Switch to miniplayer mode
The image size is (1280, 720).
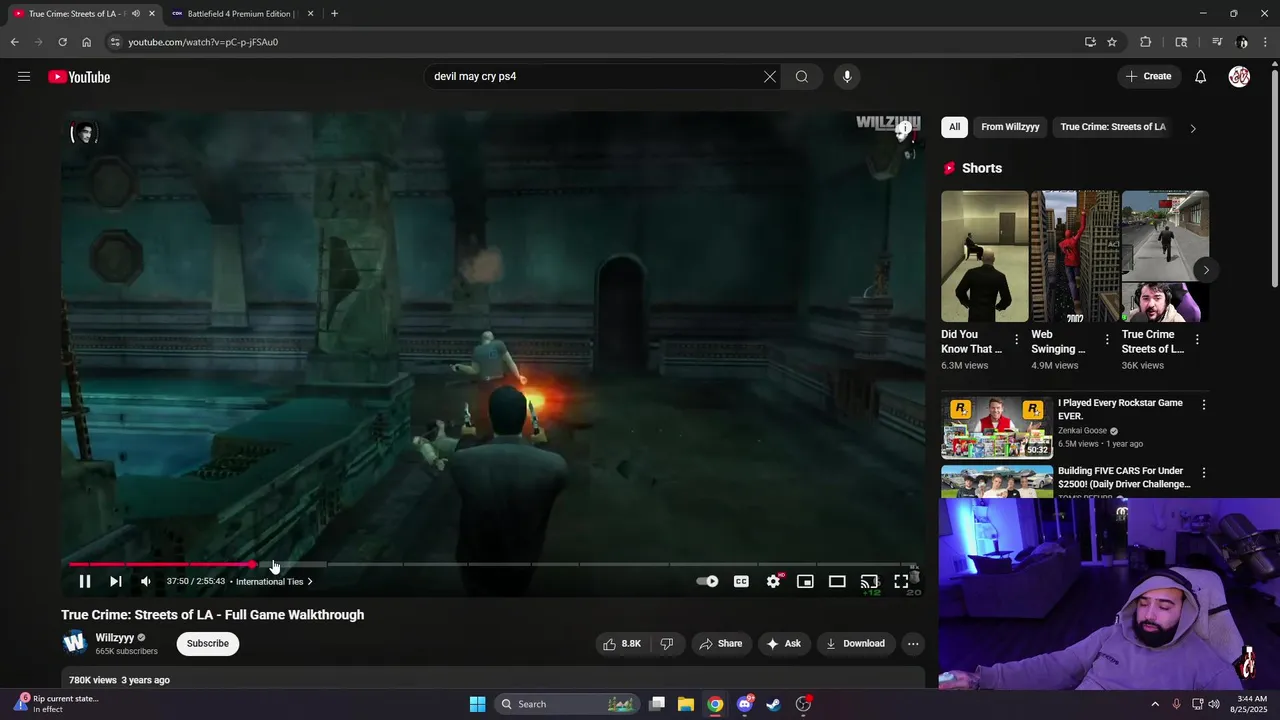(805, 581)
